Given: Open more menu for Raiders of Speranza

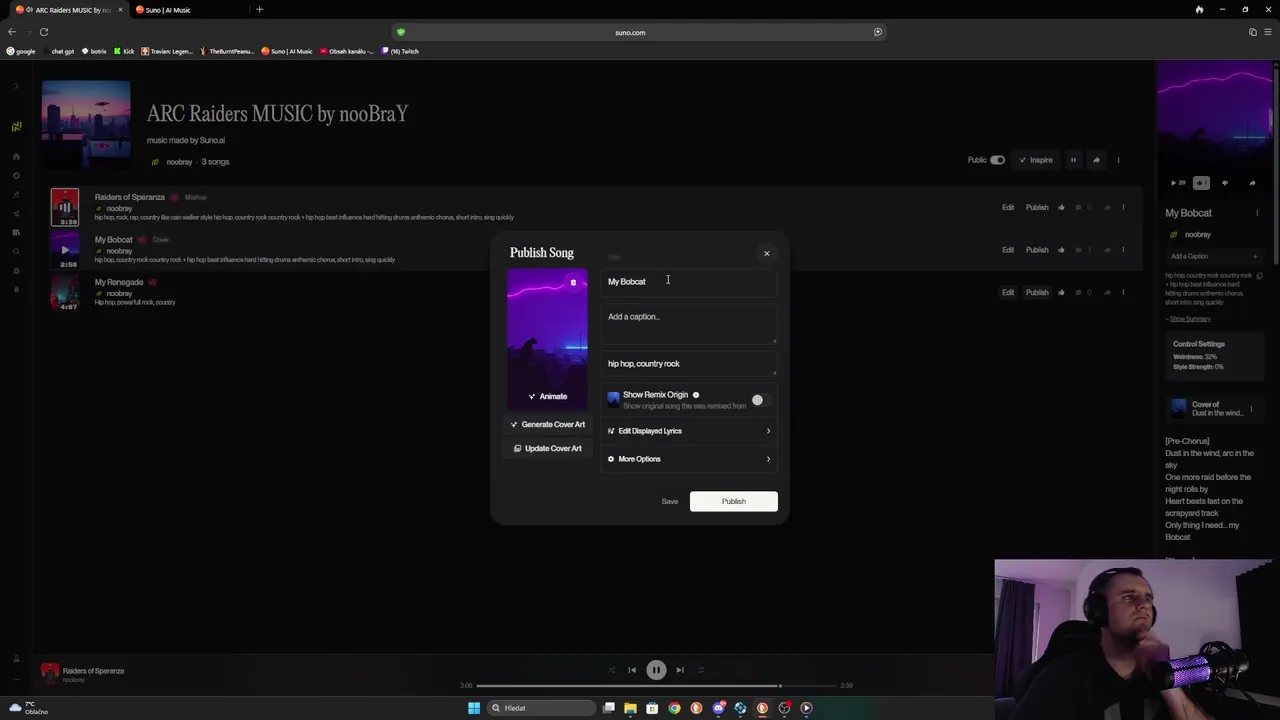Looking at the screenshot, I should [1123, 208].
